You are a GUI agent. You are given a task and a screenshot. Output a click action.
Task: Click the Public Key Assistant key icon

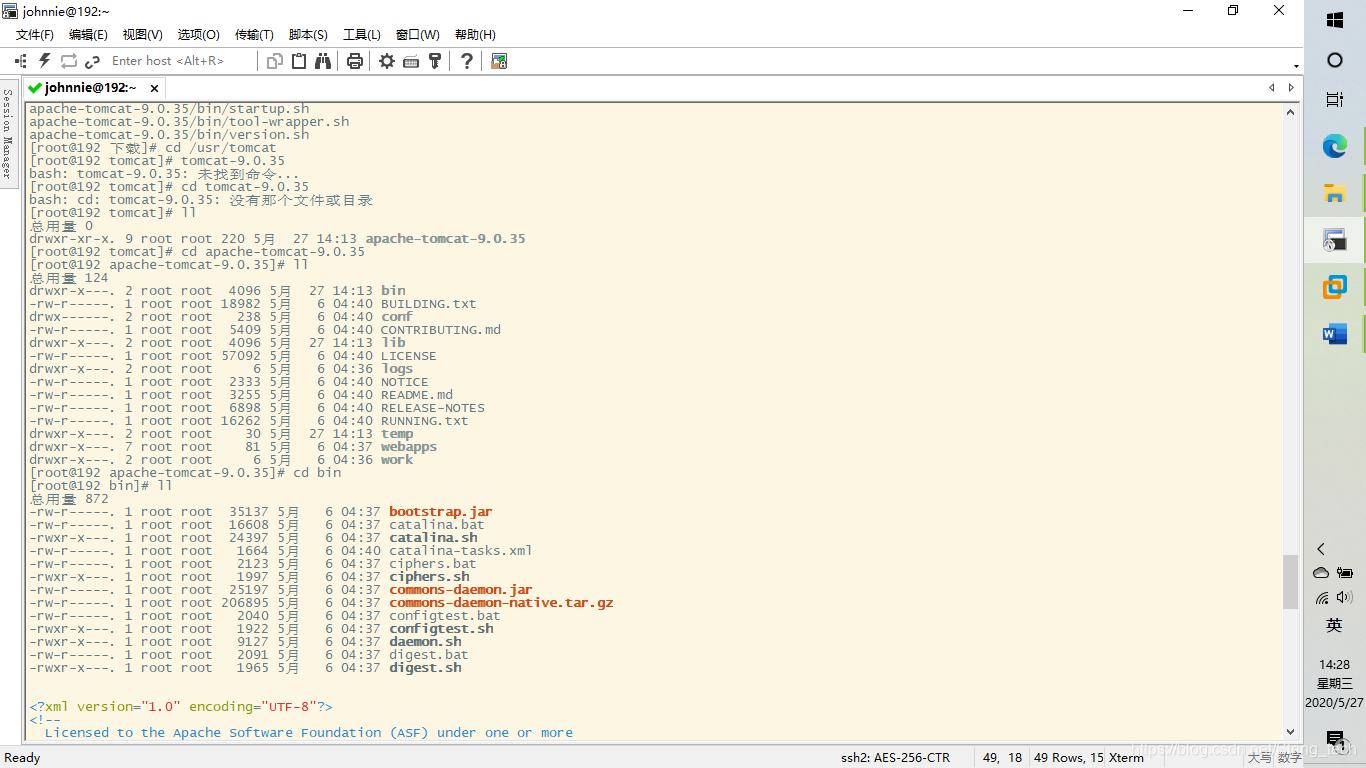435,61
